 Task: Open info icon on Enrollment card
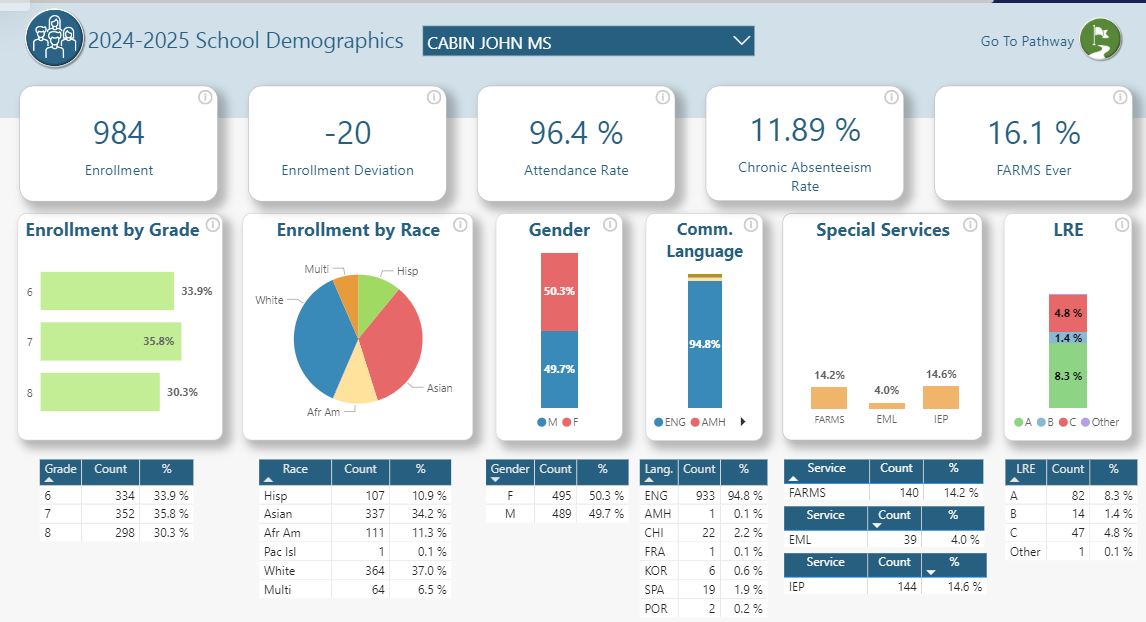click(x=205, y=97)
